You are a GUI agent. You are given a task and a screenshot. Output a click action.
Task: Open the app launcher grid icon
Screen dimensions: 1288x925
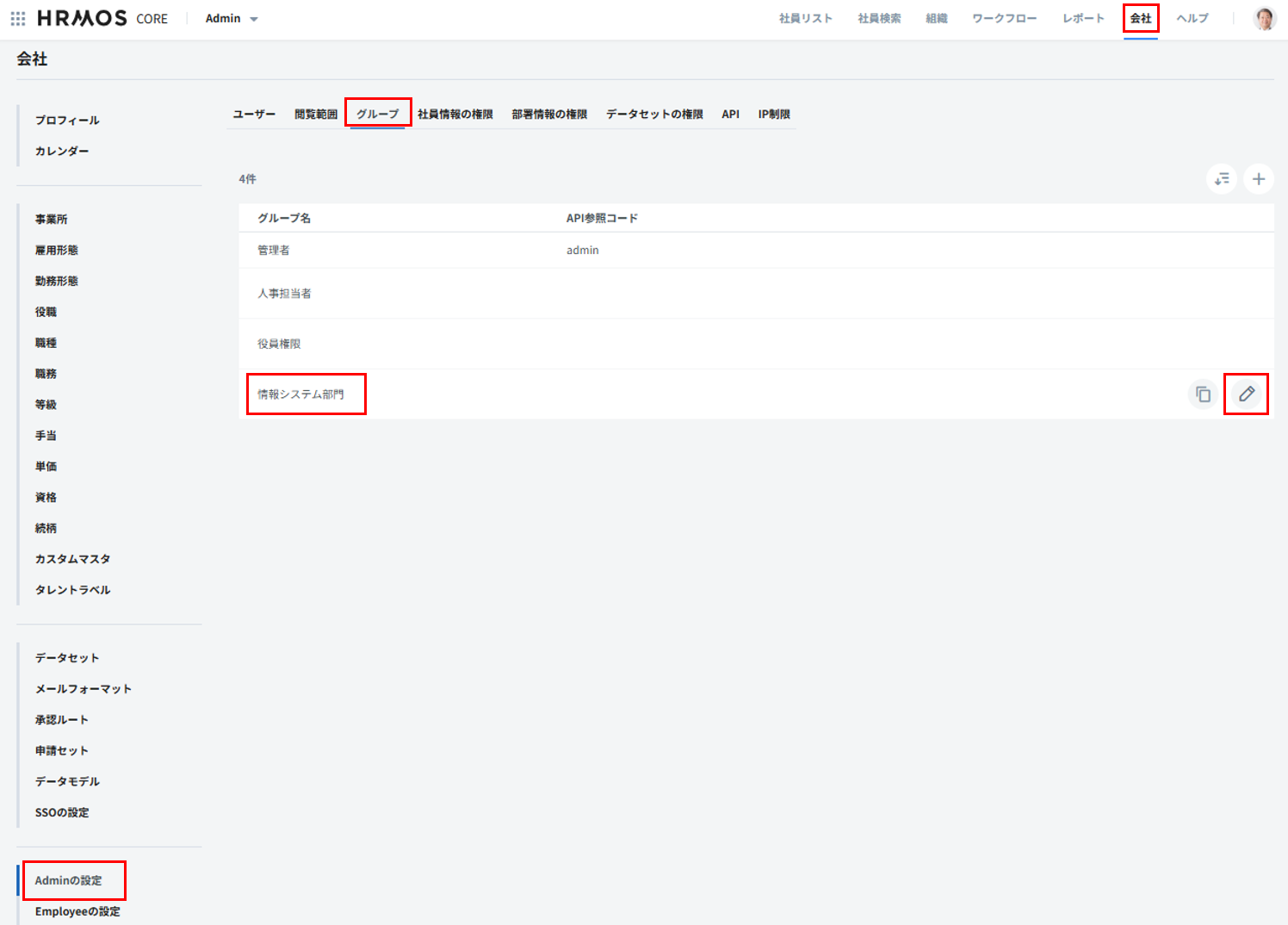(18, 18)
